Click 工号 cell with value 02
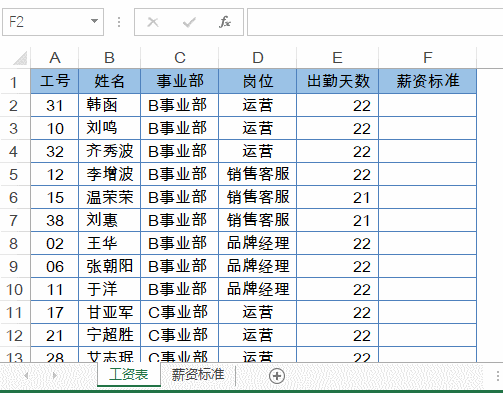The height and width of the screenshot is (393, 503). tap(55, 243)
